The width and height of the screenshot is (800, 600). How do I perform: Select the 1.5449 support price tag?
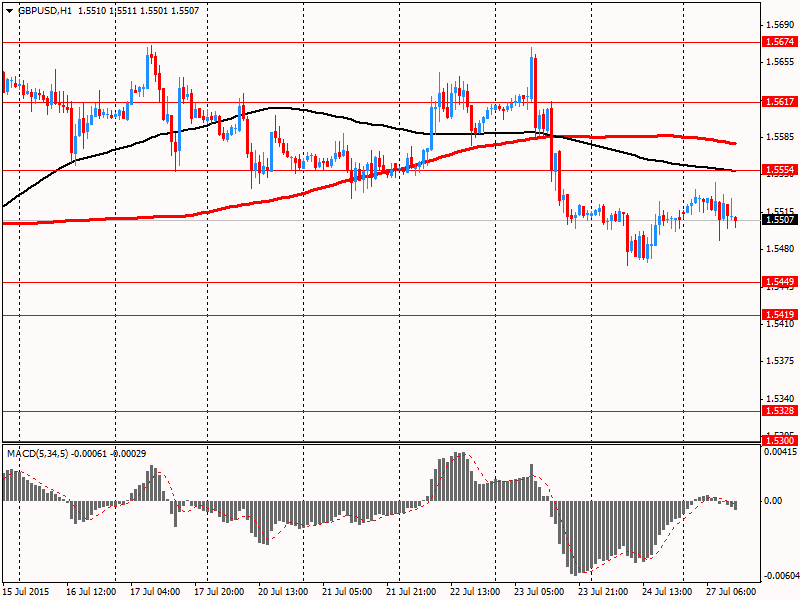click(779, 282)
